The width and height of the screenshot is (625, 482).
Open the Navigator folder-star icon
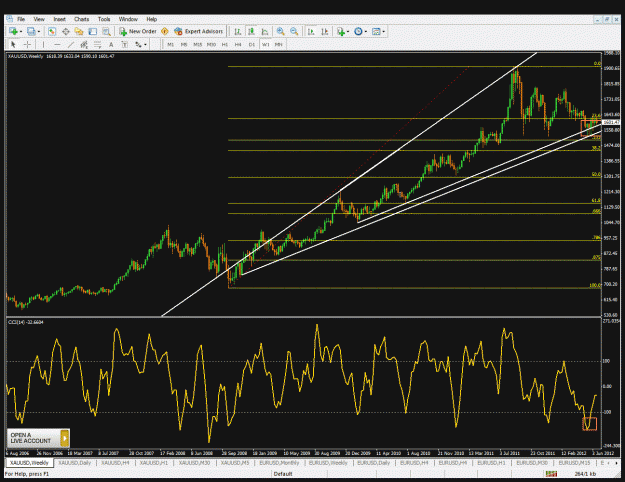79,31
